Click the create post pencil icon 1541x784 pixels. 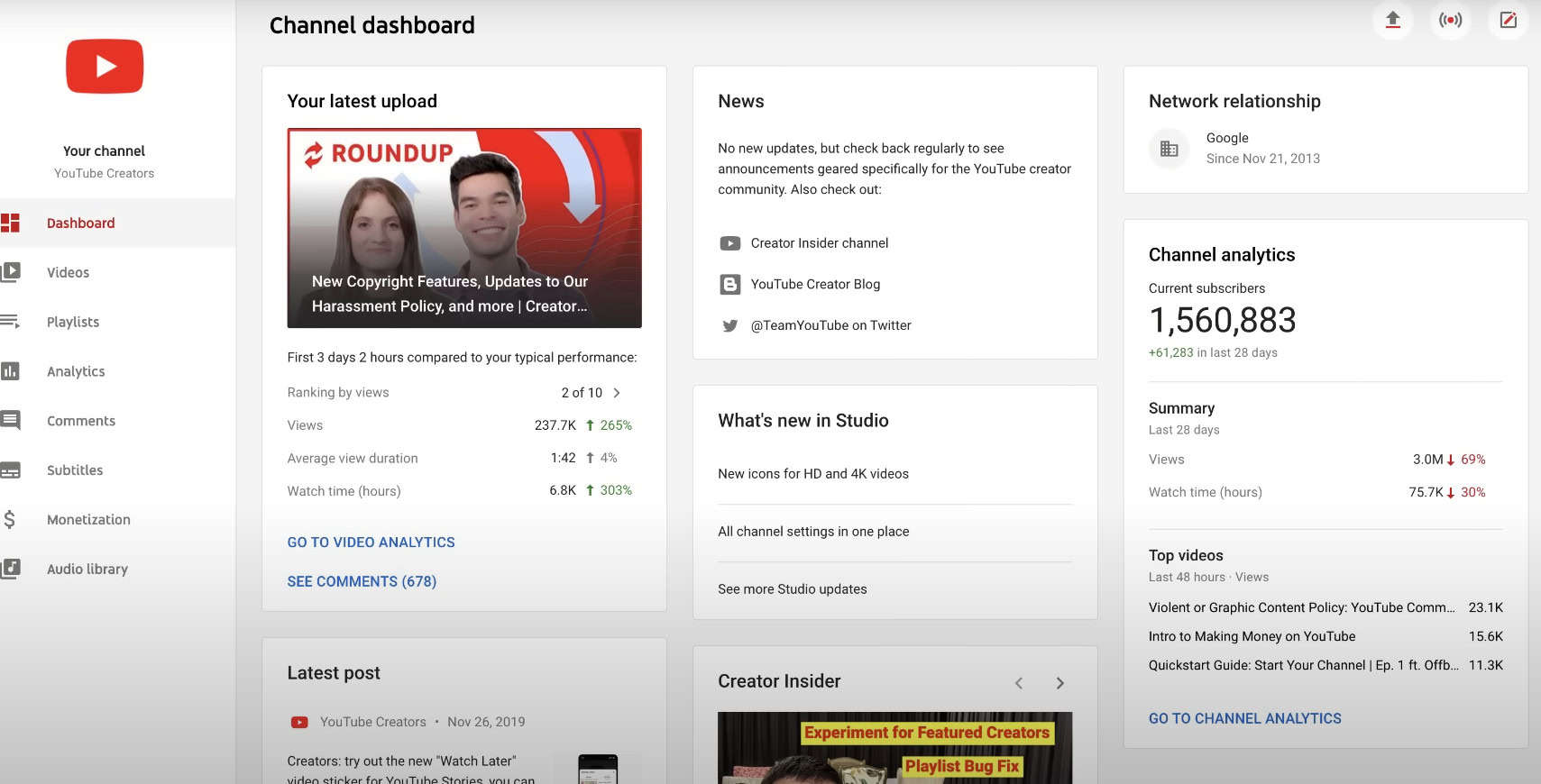tap(1509, 20)
